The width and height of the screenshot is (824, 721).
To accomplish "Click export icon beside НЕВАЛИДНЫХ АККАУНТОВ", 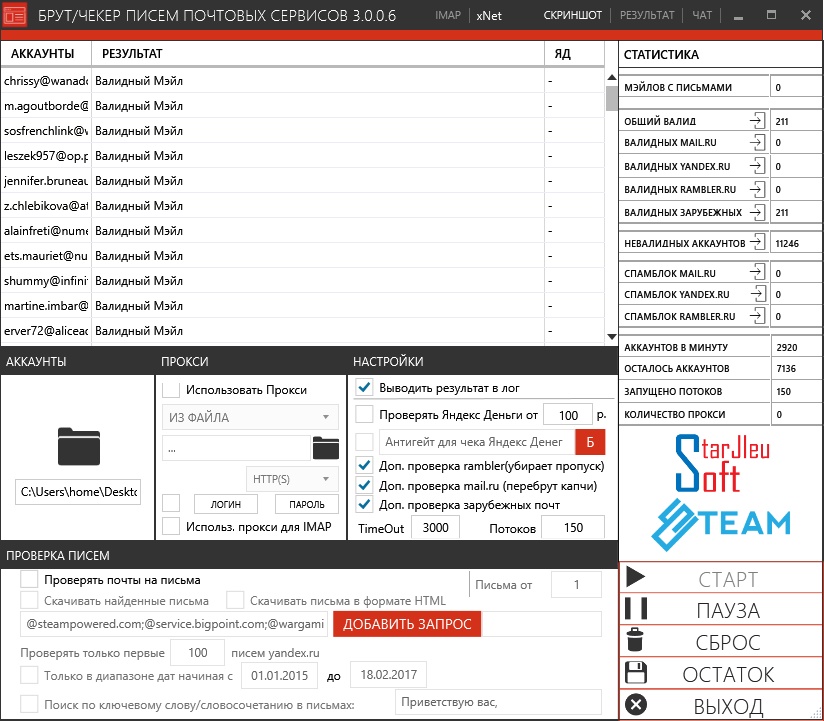I will point(757,242).
